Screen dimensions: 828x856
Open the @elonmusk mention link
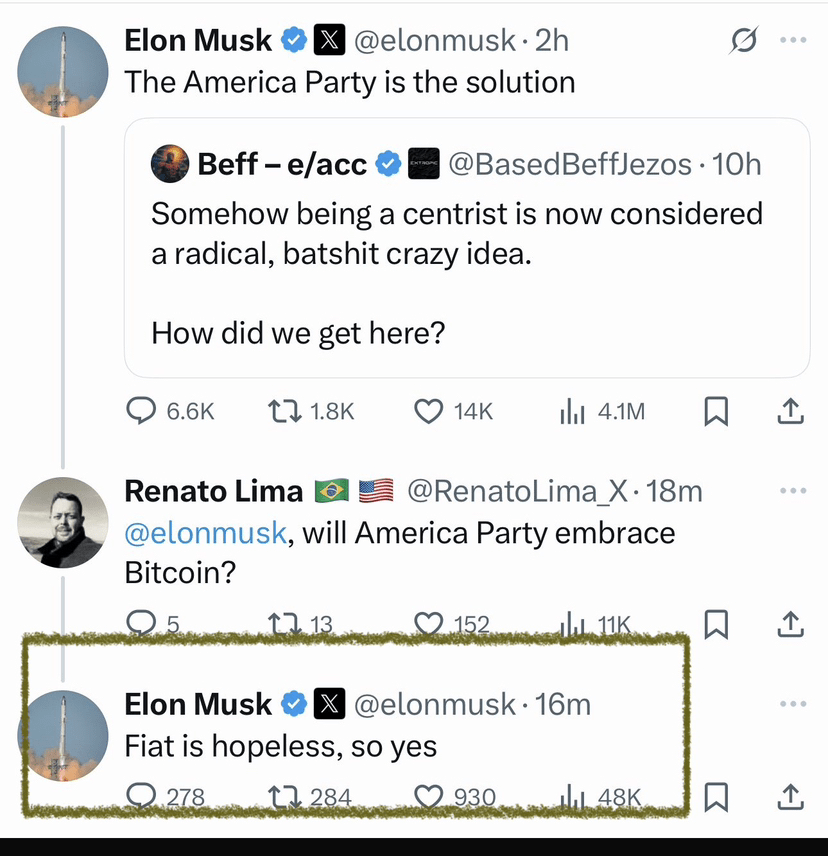[x=205, y=533]
